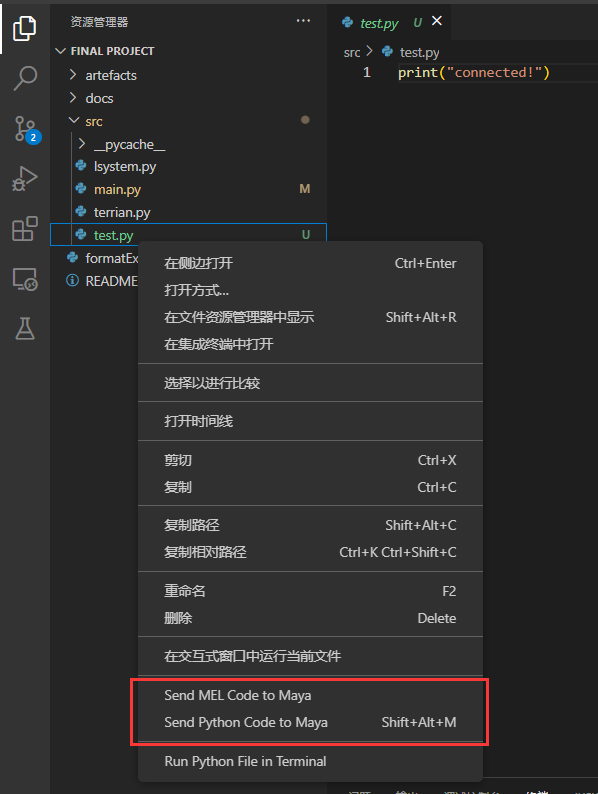This screenshot has width=598, height=794.
Task: Choose 打开时间线 menu entry
Action: (310, 421)
